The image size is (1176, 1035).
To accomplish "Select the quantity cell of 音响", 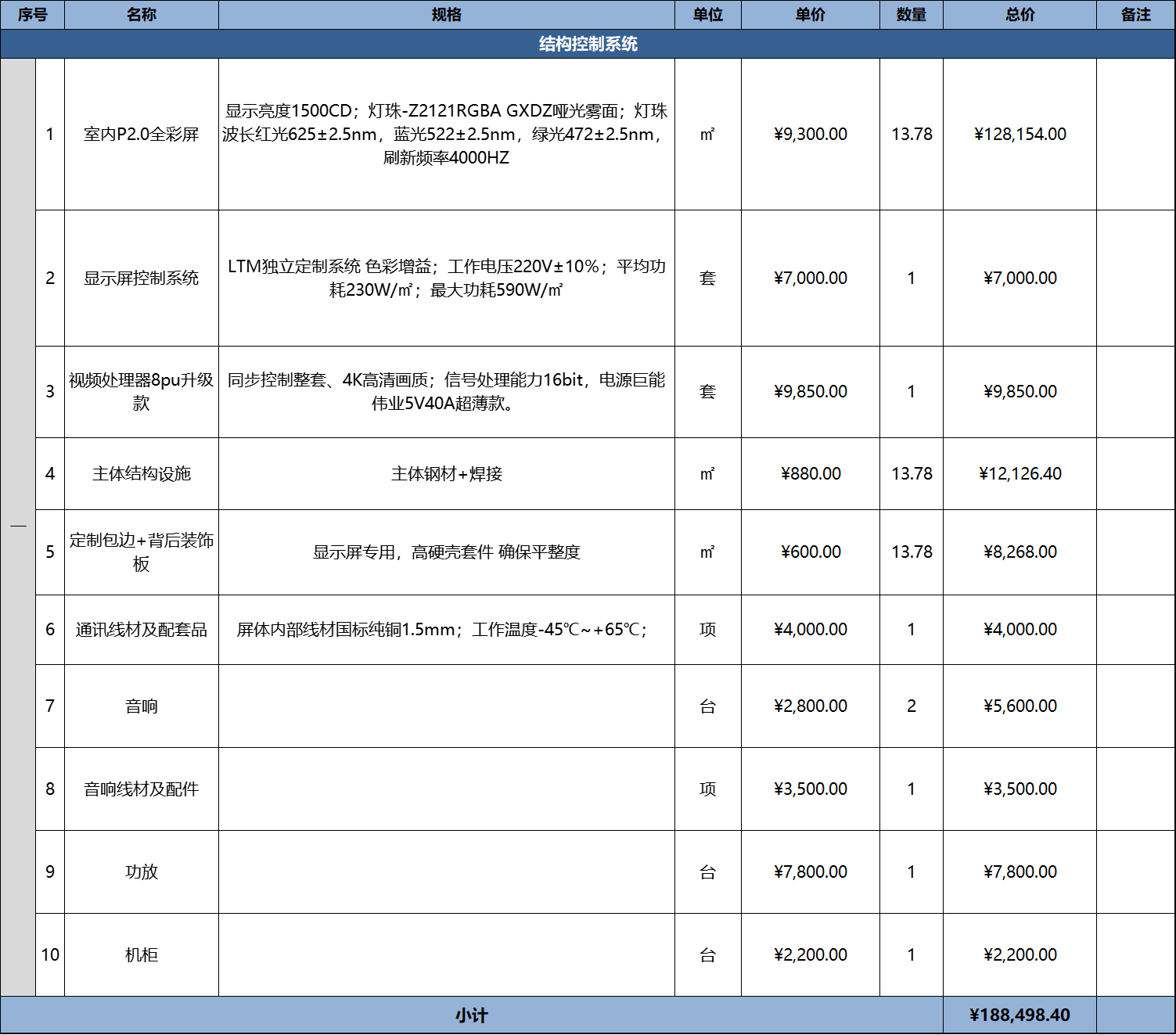I will coord(912,706).
